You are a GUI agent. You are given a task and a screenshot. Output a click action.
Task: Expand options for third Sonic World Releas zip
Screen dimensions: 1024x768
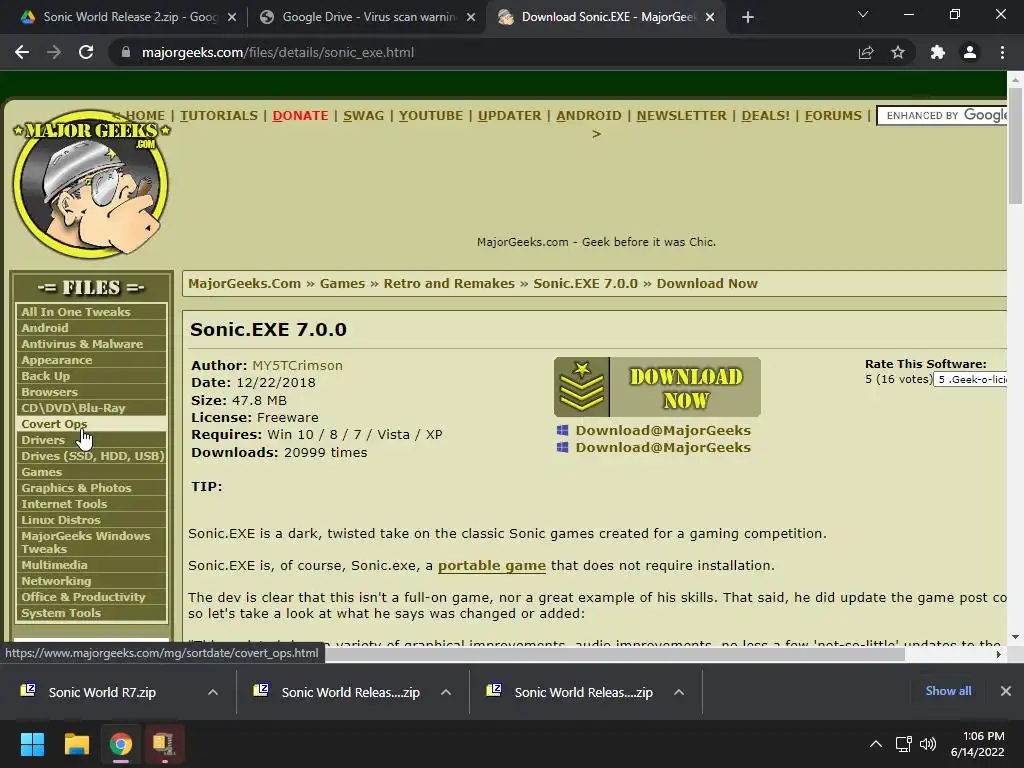[679, 692]
